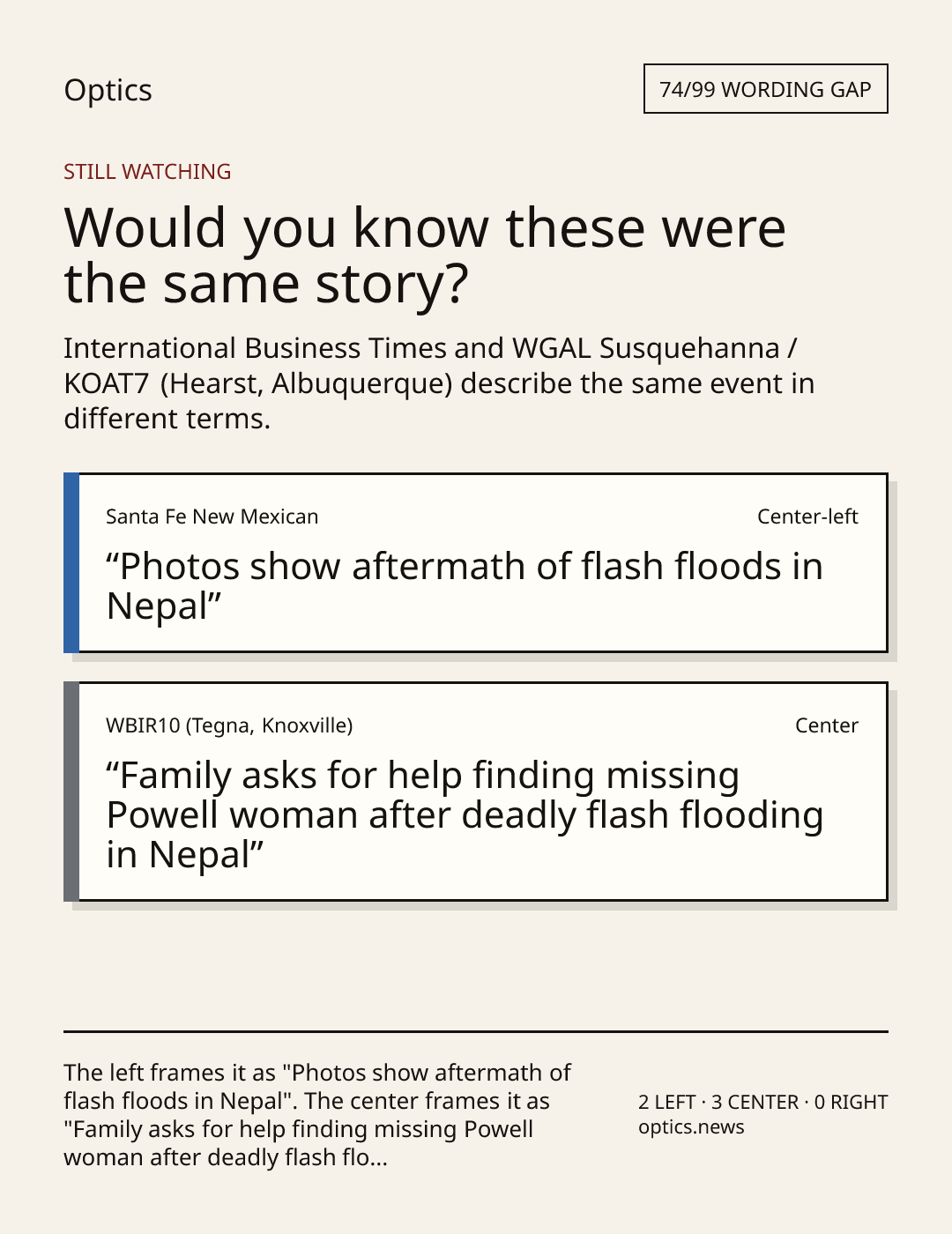Click the STILL WATCHING label
Image resolution: width=952 pixels, height=1234 pixels.
click(x=147, y=172)
